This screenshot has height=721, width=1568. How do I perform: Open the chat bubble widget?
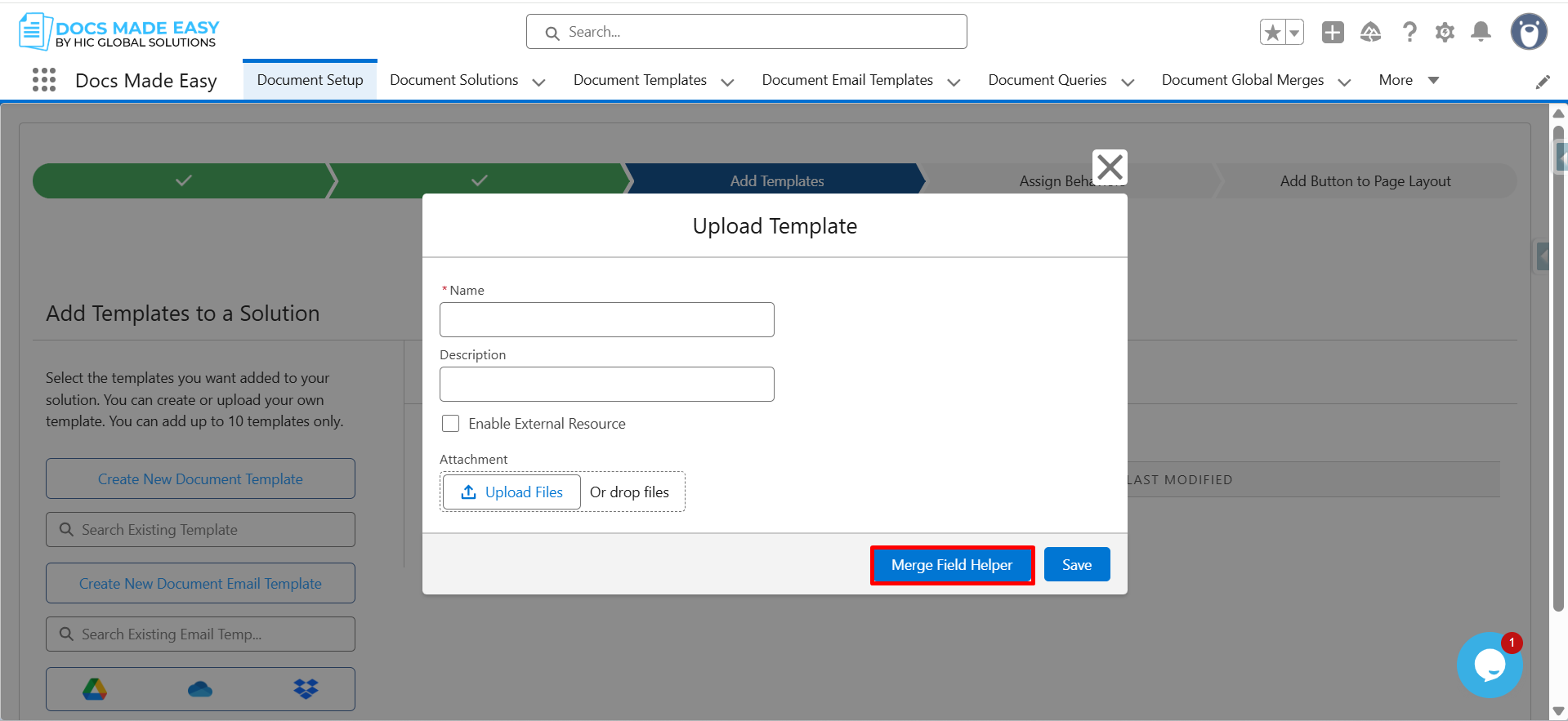pyautogui.click(x=1489, y=665)
